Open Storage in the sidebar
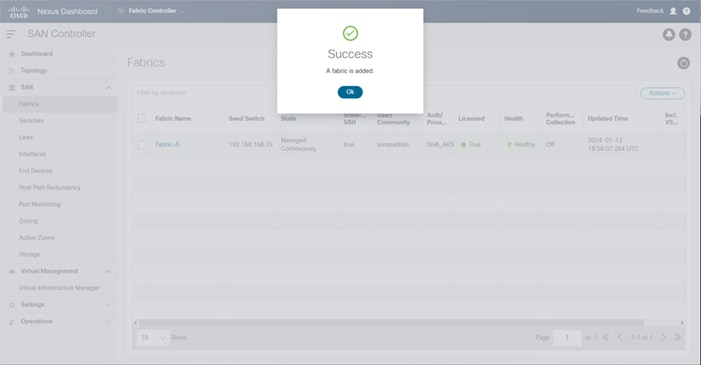This screenshot has width=701, height=365. coord(30,254)
